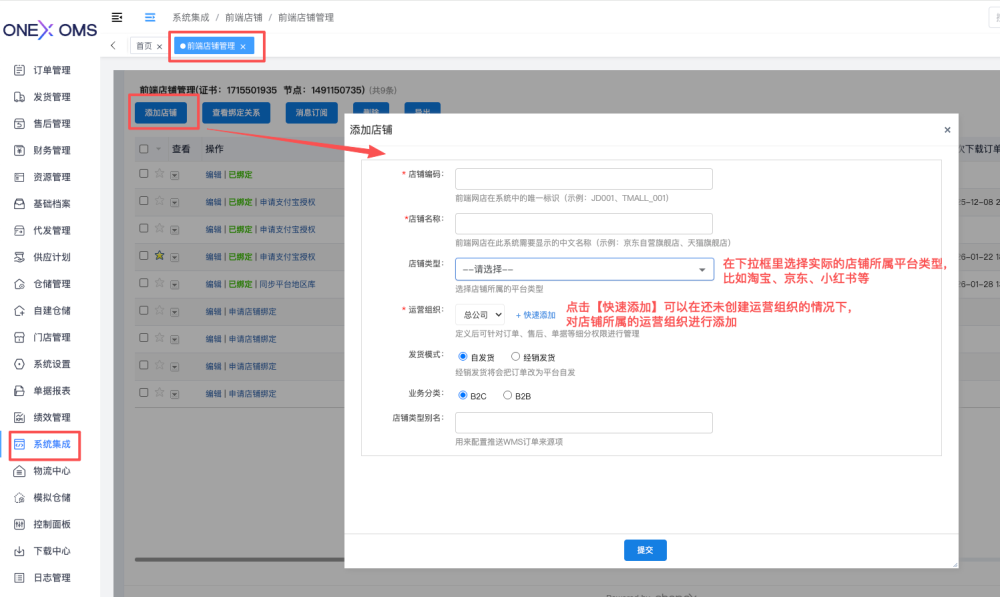
Task: Open 自建仓储 sidebar icon
Action: click(x=19, y=311)
